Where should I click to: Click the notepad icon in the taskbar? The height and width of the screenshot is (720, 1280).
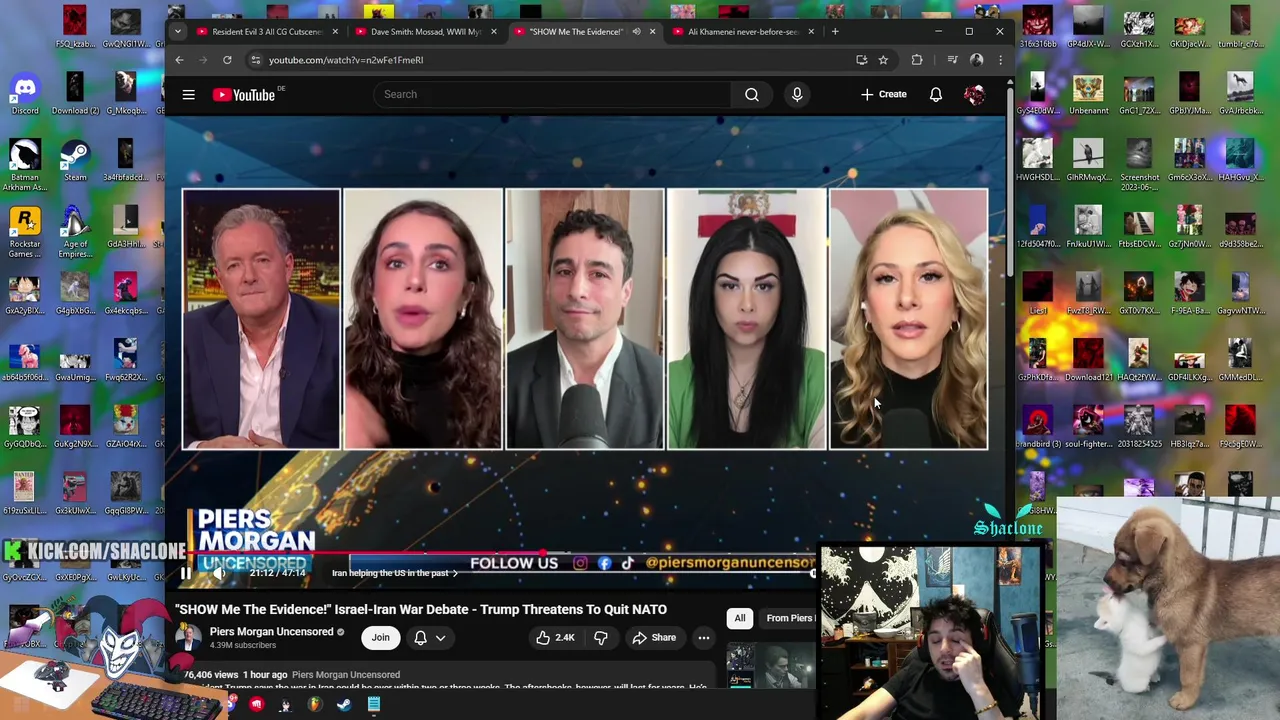[x=373, y=705]
